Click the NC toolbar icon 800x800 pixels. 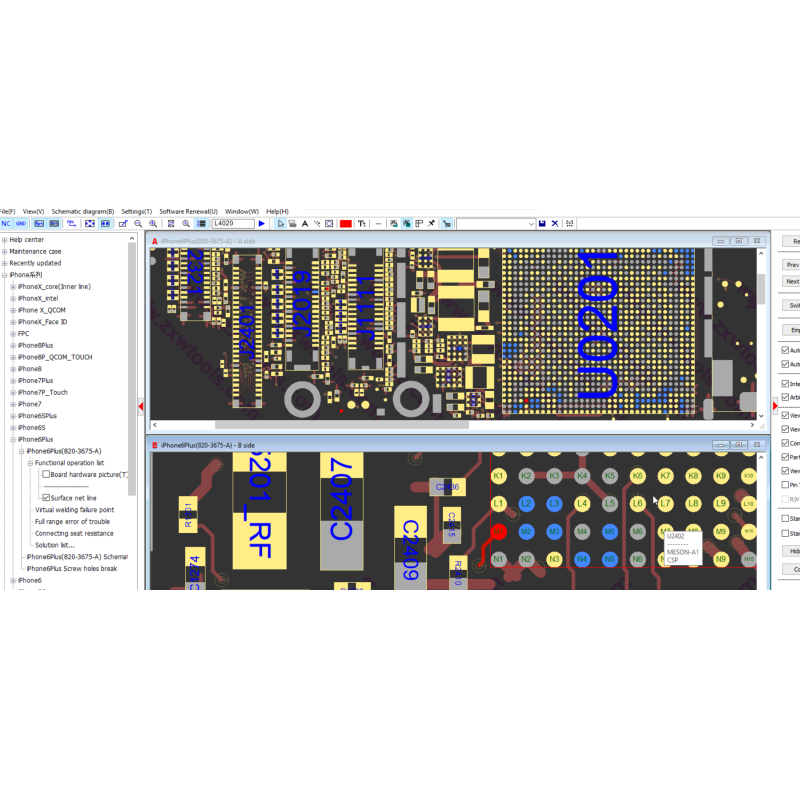click(6, 224)
